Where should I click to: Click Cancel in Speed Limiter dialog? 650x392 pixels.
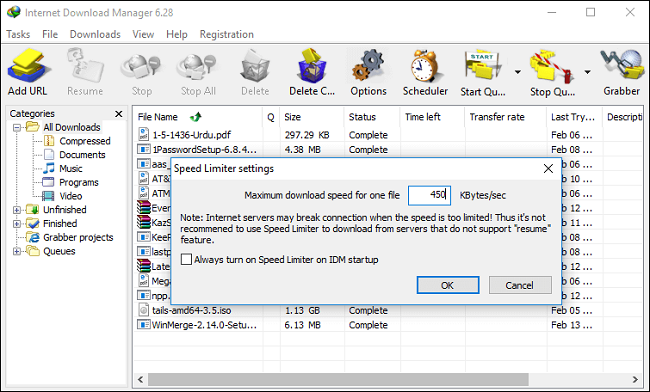click(x=520, y=285)
